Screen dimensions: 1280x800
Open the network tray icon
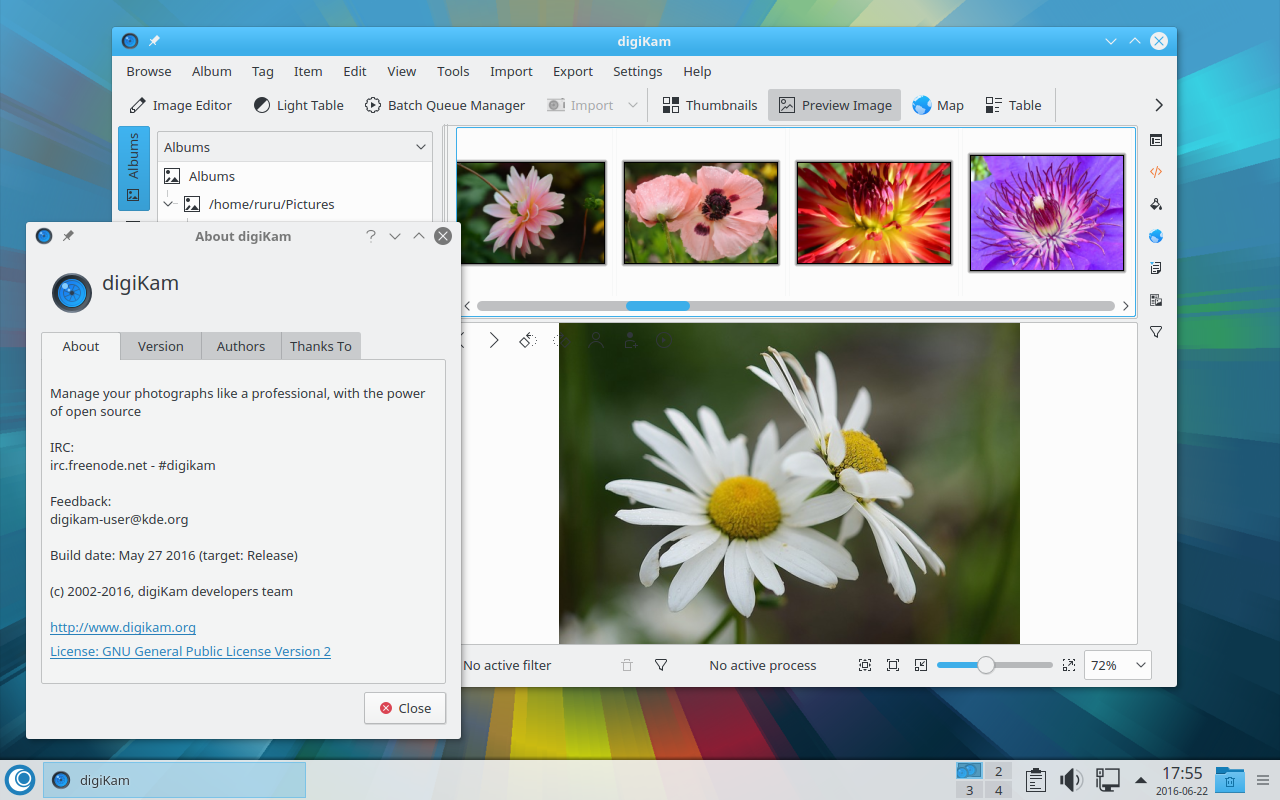coord(1108,780)
